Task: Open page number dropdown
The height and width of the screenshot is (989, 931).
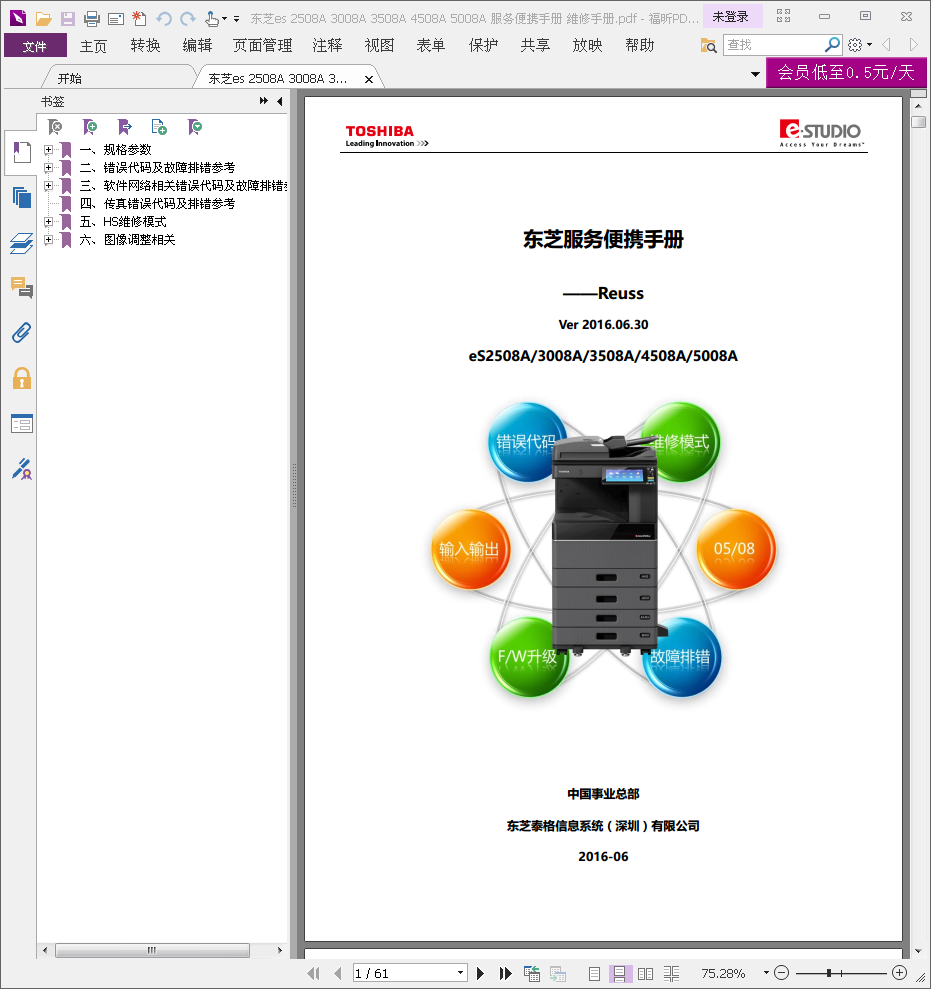Action: click(x=460, y=973)
